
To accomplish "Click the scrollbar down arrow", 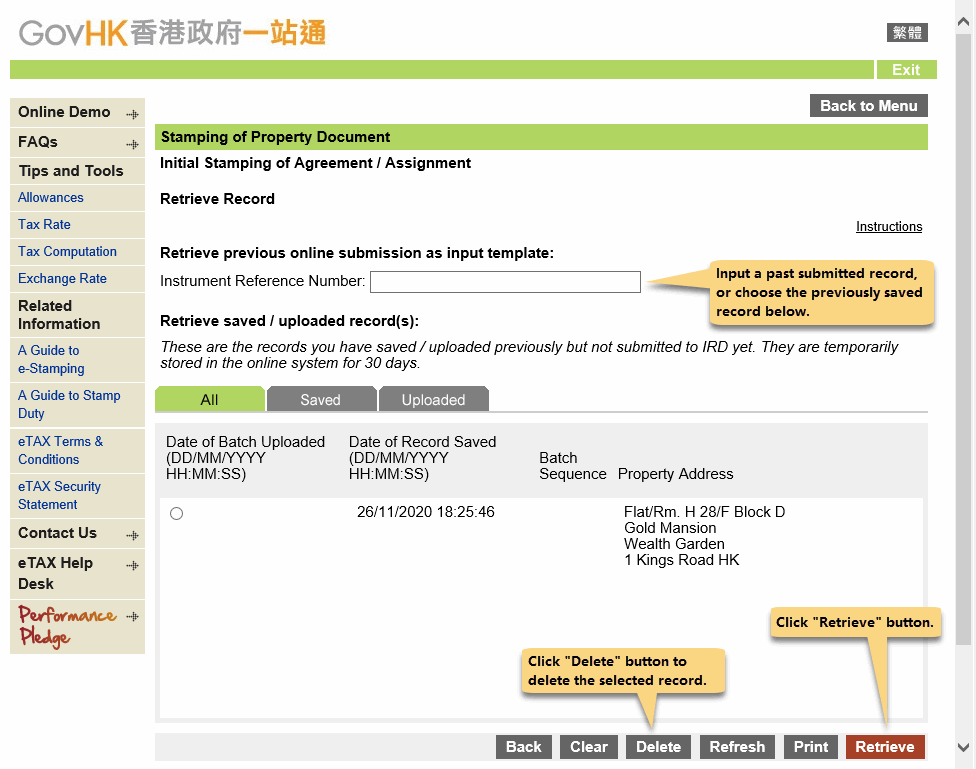I will (x=964, y=747).
